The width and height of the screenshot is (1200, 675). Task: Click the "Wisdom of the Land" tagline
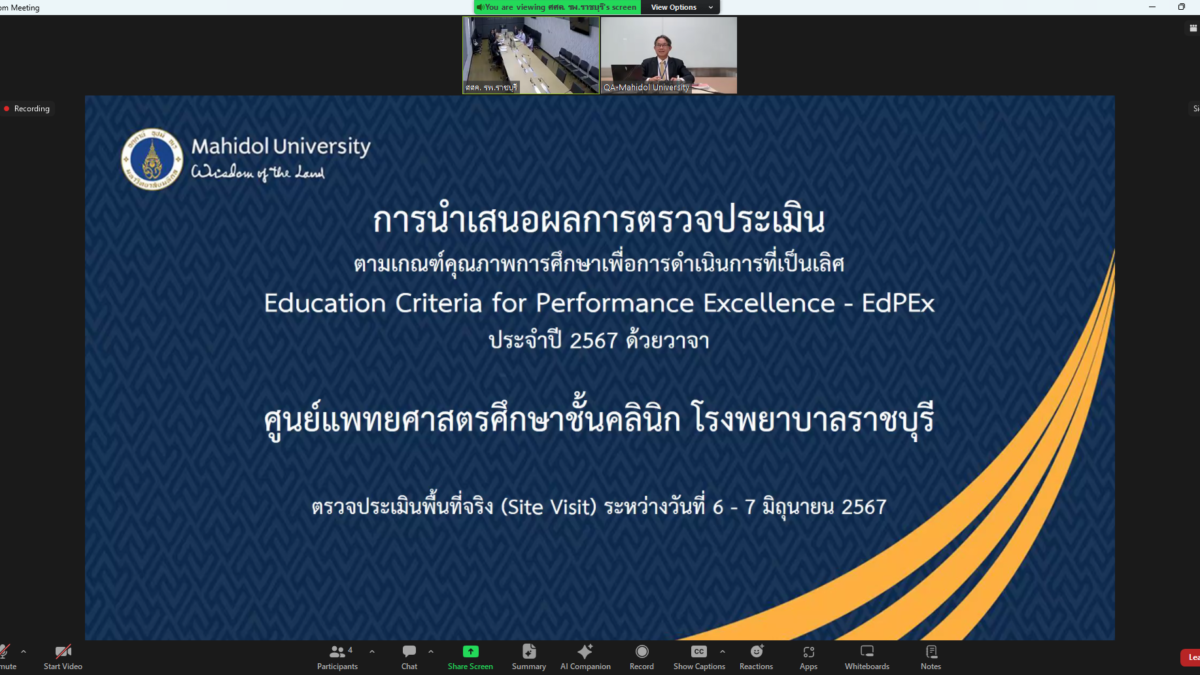258,173
